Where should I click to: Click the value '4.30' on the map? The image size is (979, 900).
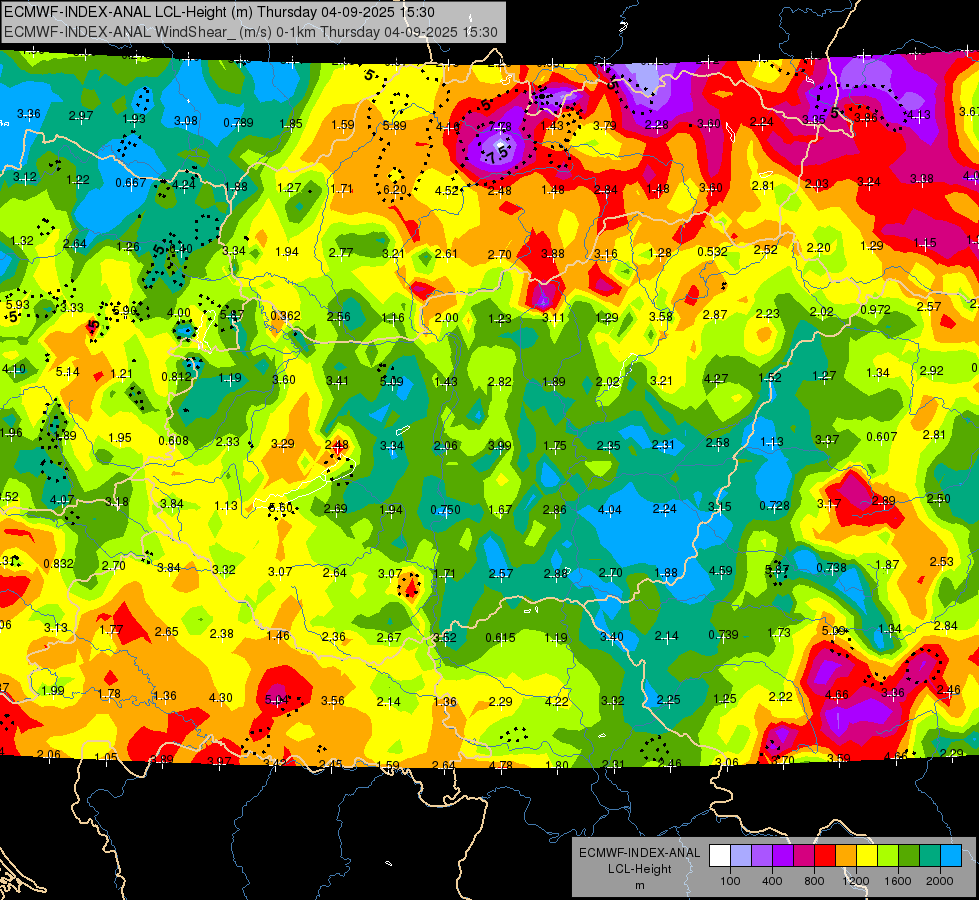point(220,698)
